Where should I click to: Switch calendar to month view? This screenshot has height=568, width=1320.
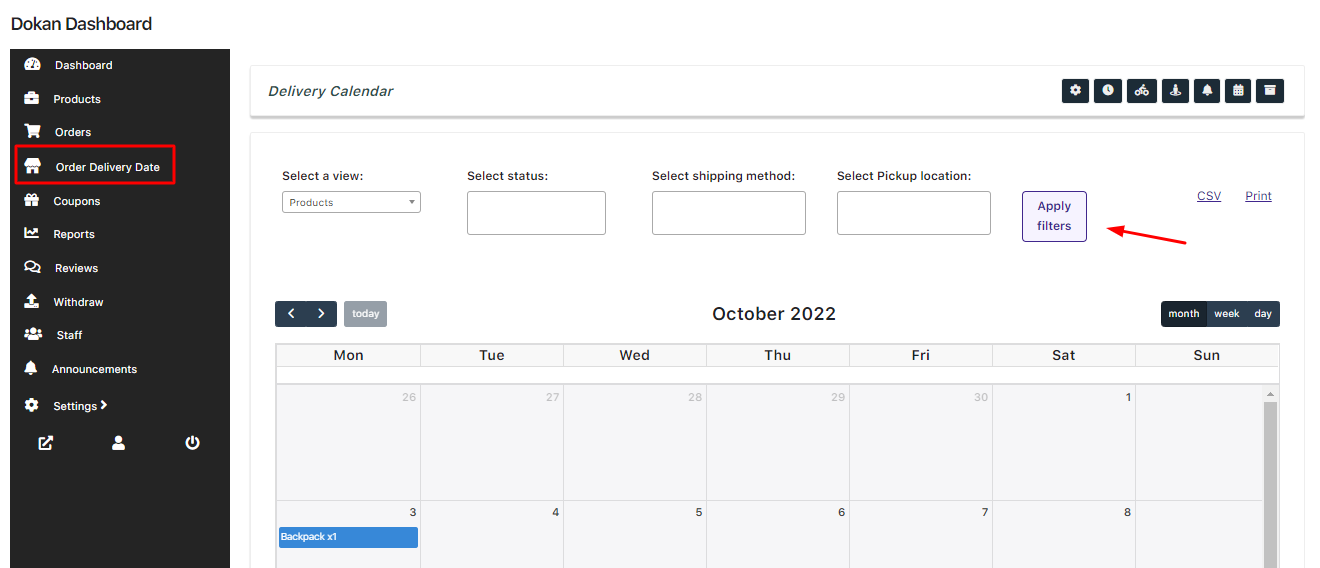point(1184,314)
